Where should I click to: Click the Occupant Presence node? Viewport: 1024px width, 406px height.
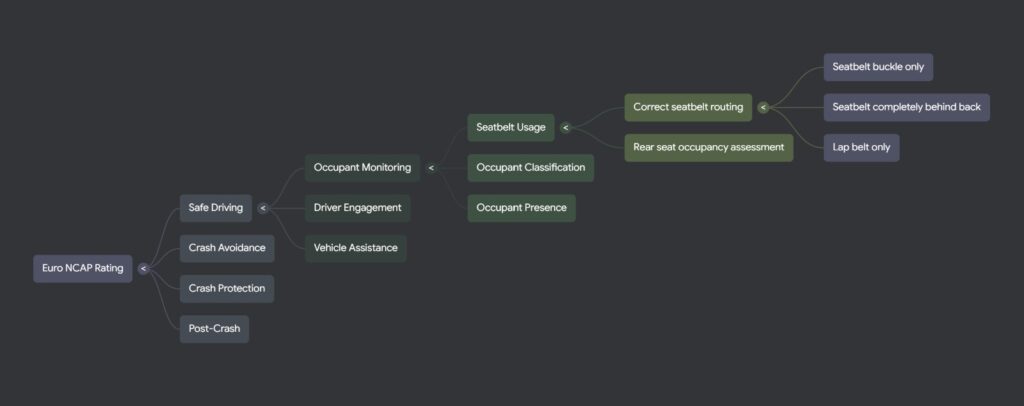point(521,208)
